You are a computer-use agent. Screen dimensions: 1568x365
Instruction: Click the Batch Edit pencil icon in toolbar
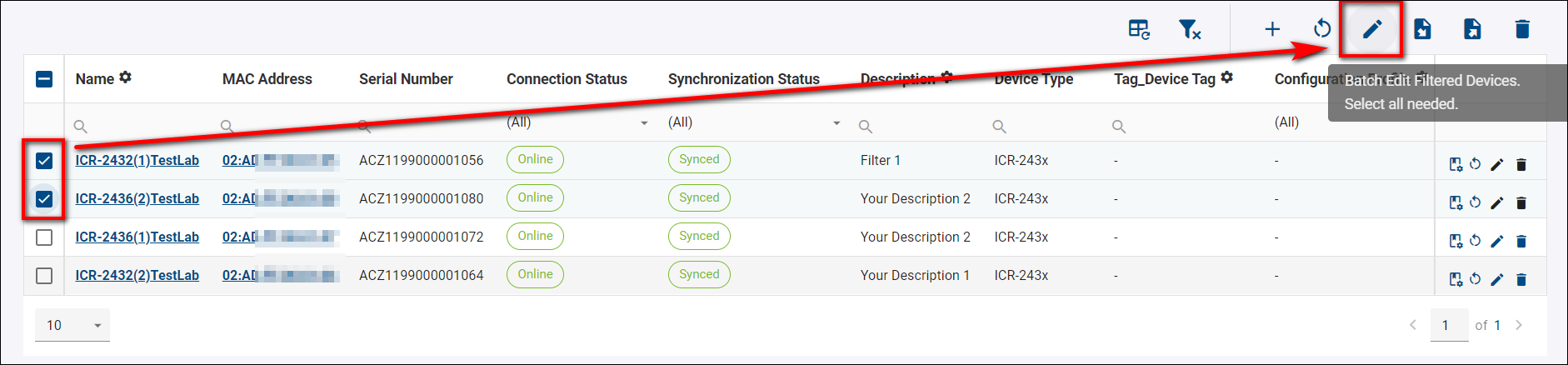point(1371,30)
